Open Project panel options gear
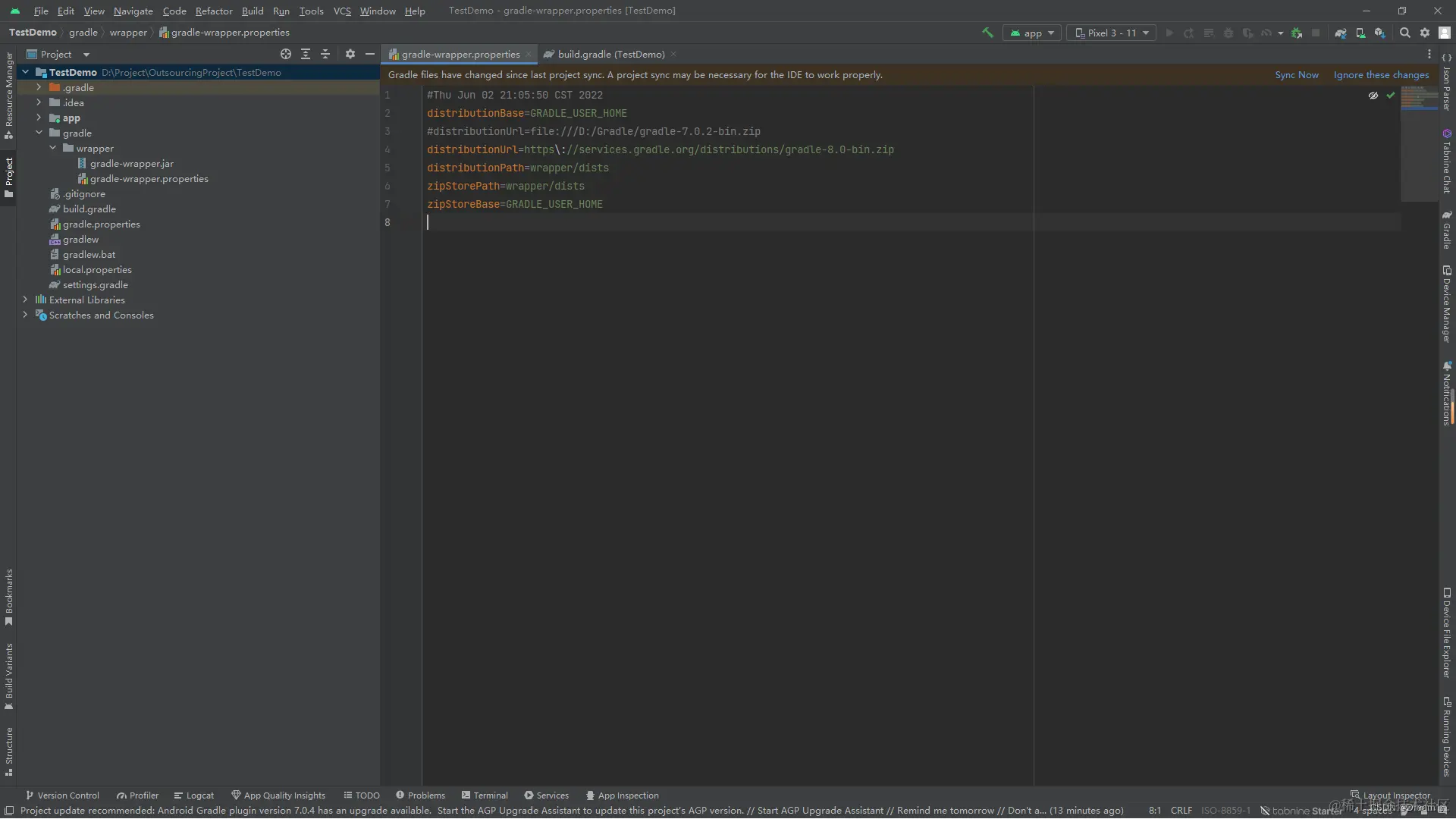 (x=350, y=54)
